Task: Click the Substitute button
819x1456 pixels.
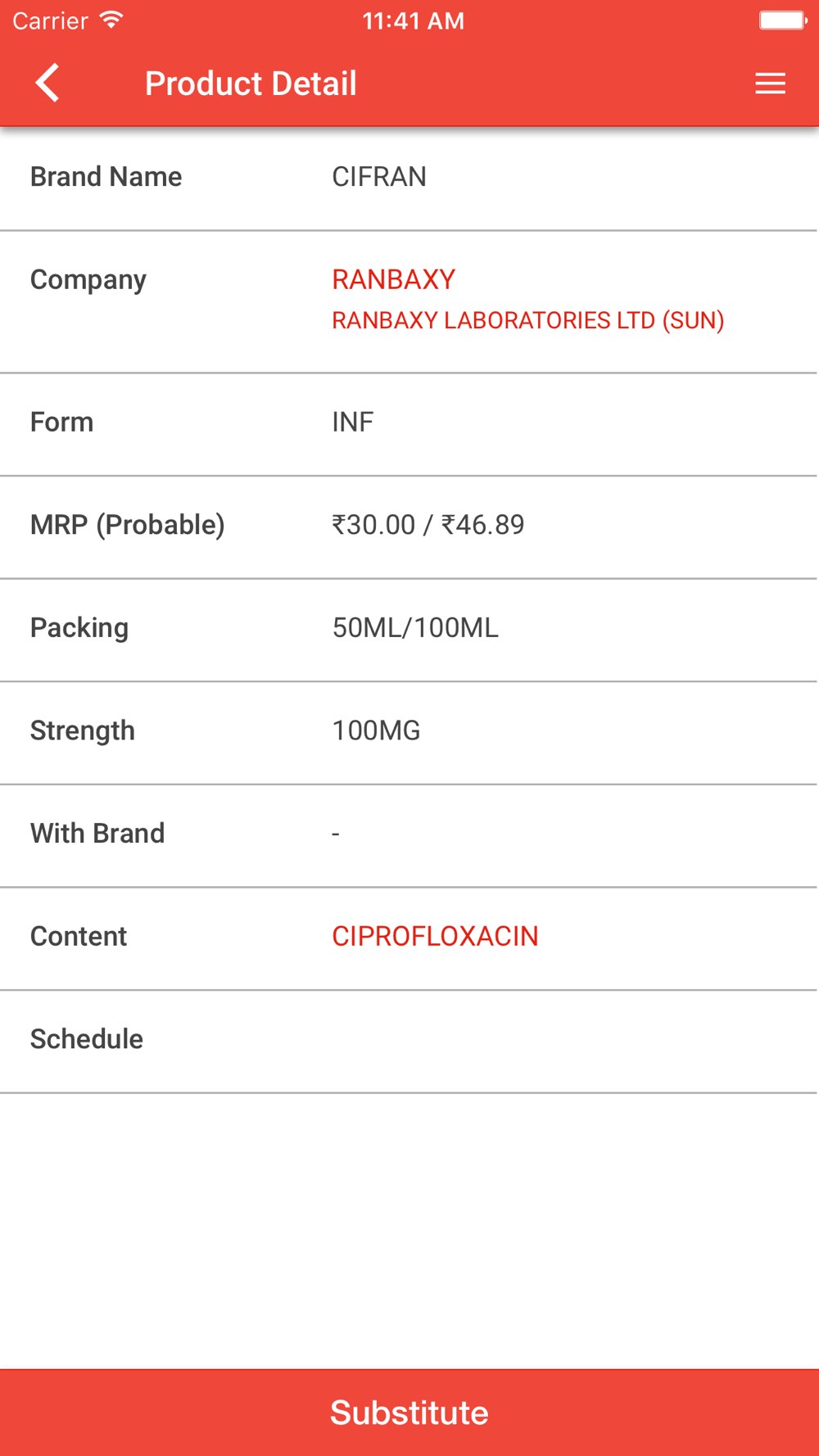Action: tap(409, 1413)
